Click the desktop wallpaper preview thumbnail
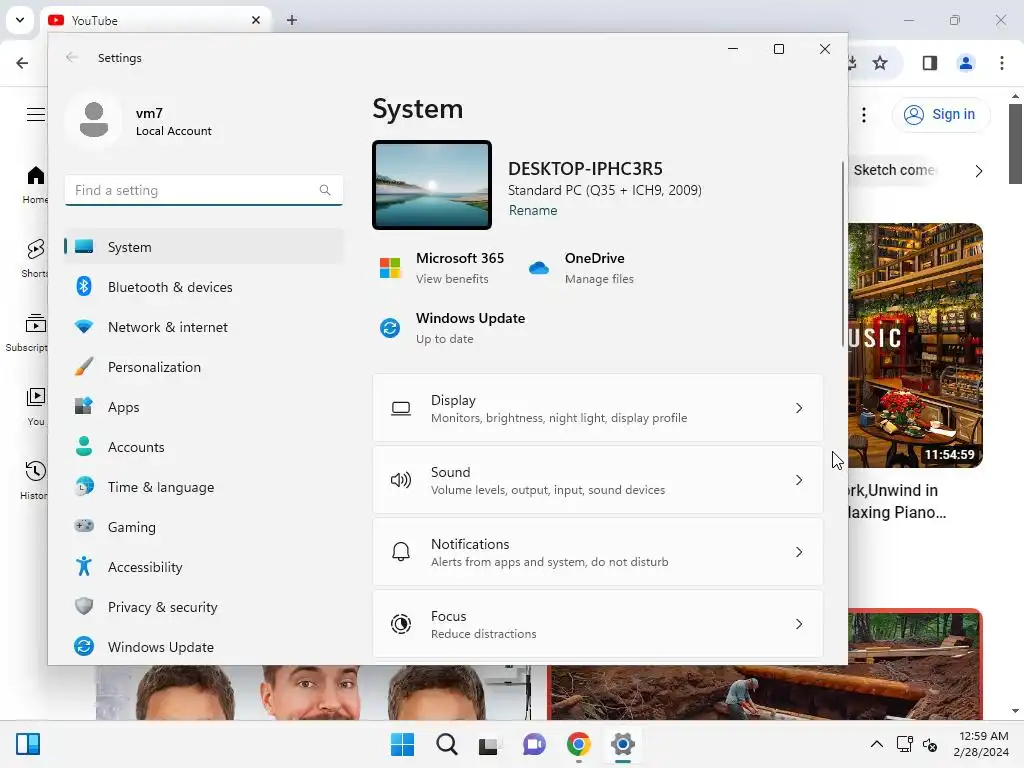The image size is (1024, 768). [x=432, y=185]
